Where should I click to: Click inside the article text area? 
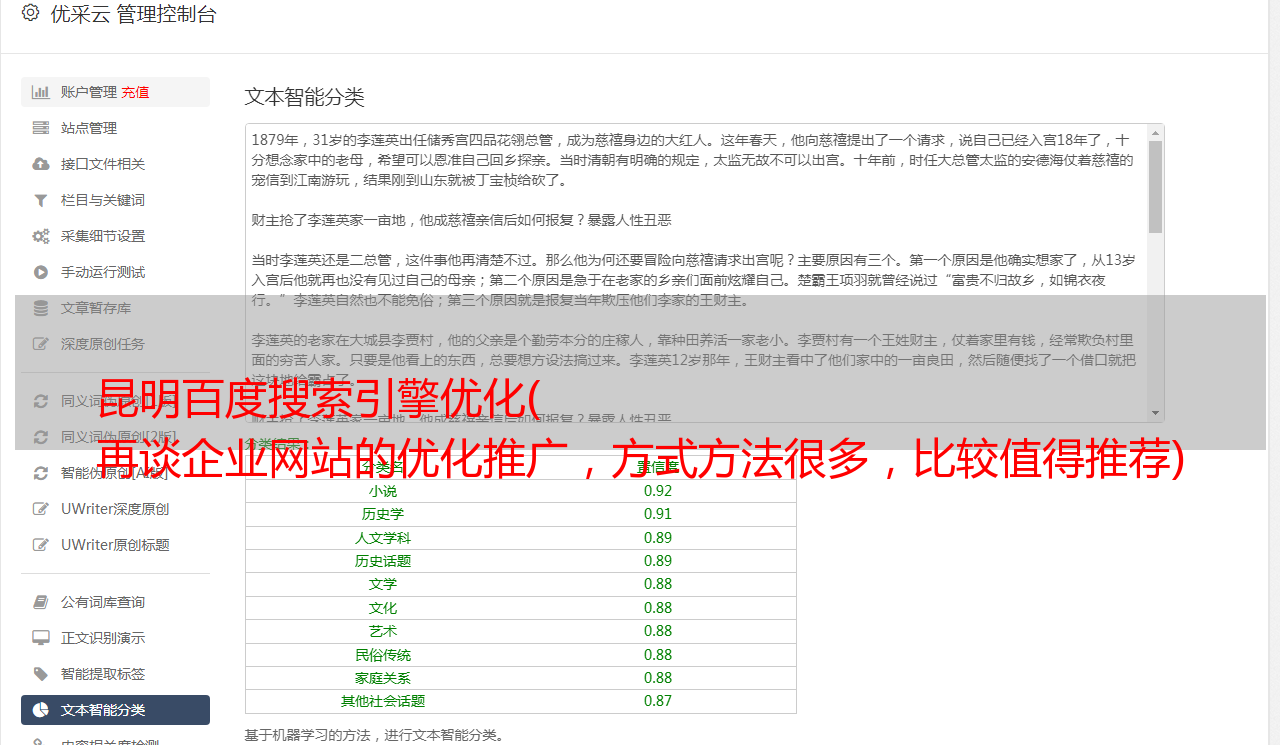pyautogui.click(x=696, y=272)
